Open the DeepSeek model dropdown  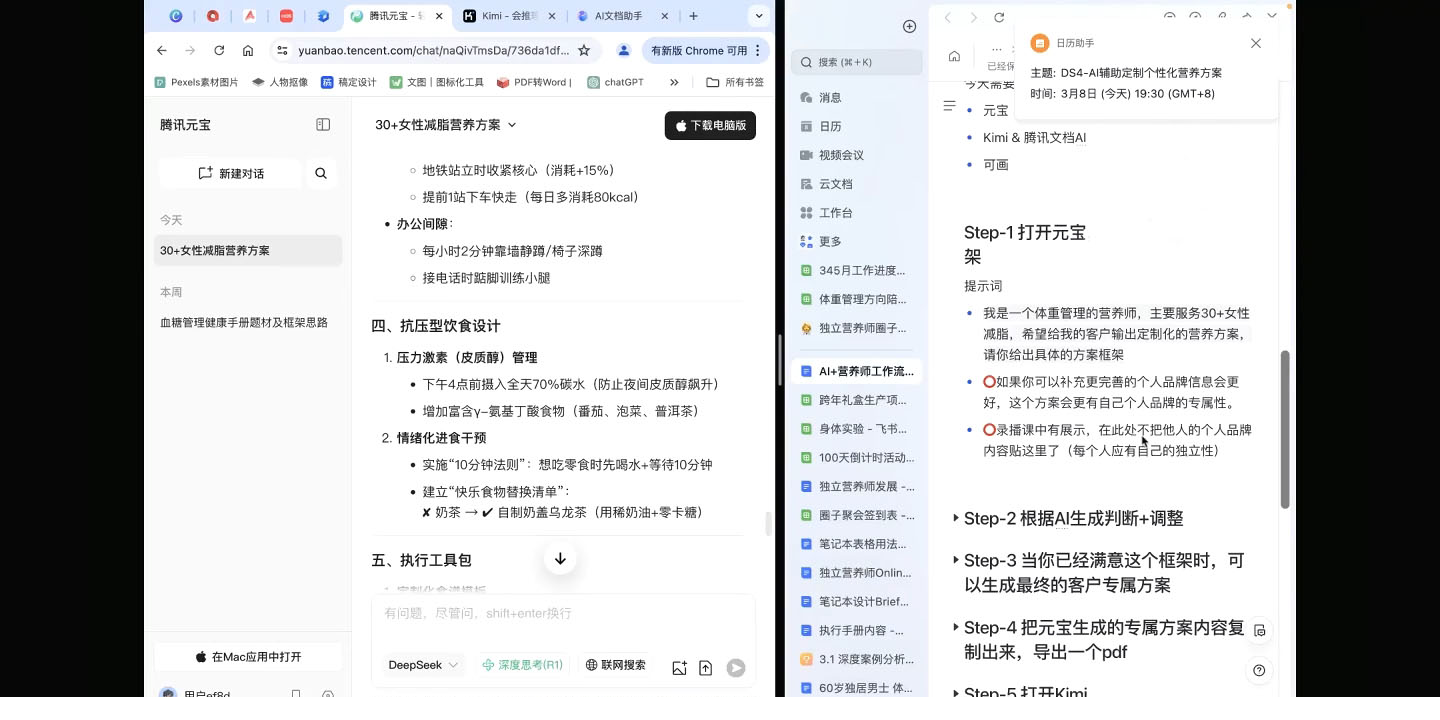click(x=423, y=665)
